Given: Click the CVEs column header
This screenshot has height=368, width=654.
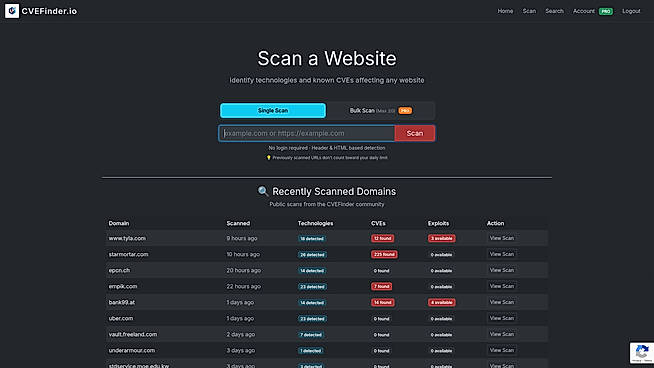Looking at the screenshot, I should [x=378, y=223].
